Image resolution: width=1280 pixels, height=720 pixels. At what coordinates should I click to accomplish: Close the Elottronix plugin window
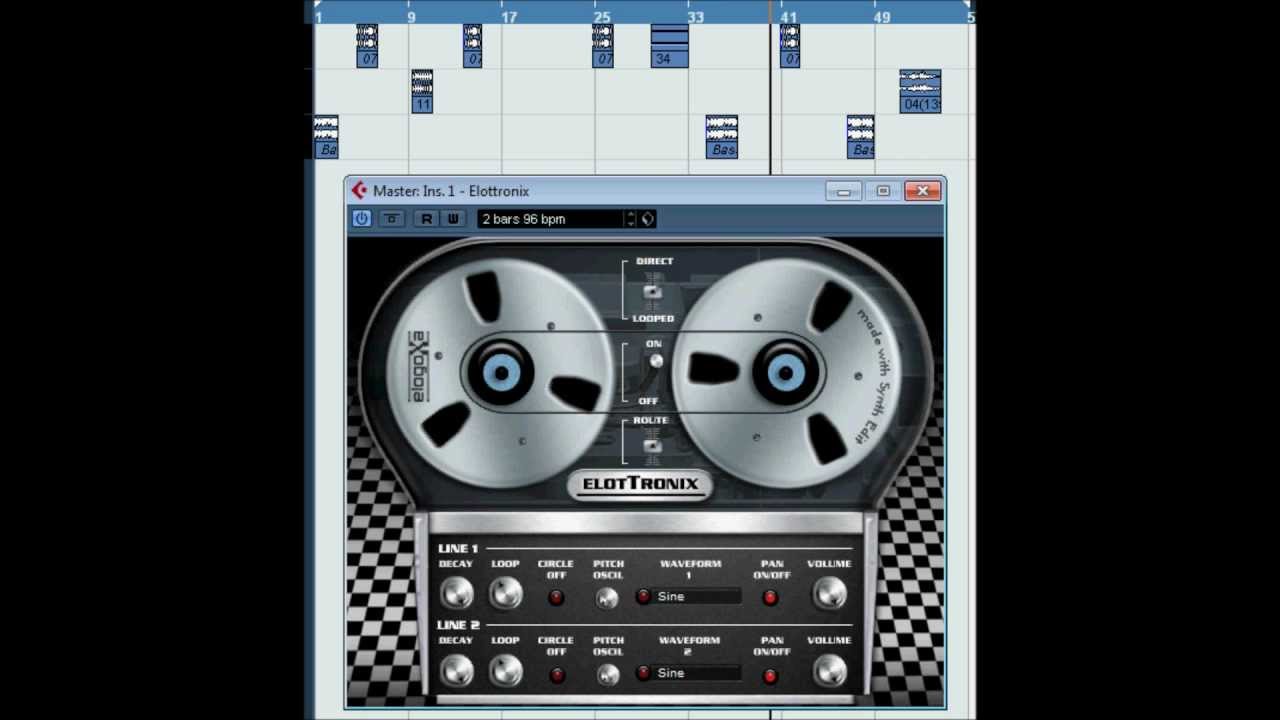(922, 191)
